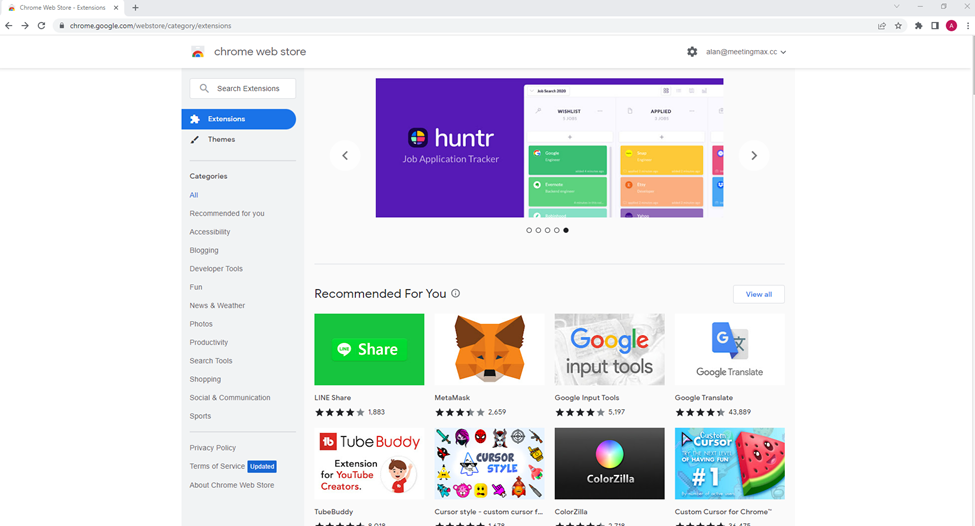Select the News & Weather category

click(217, 305)
